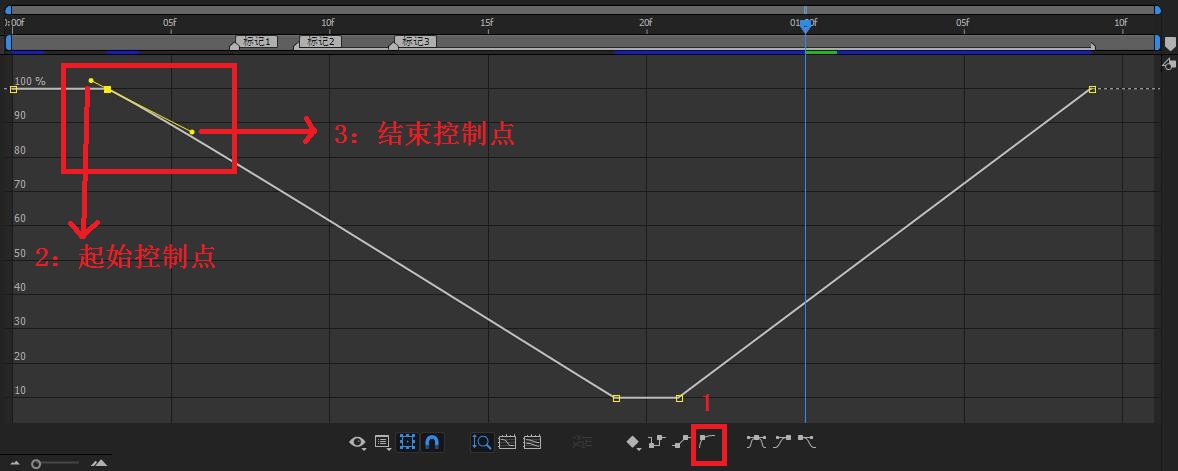Click the 20f mark on time ruler
The image size is (1178, 471).
click(x=645, y=23)
